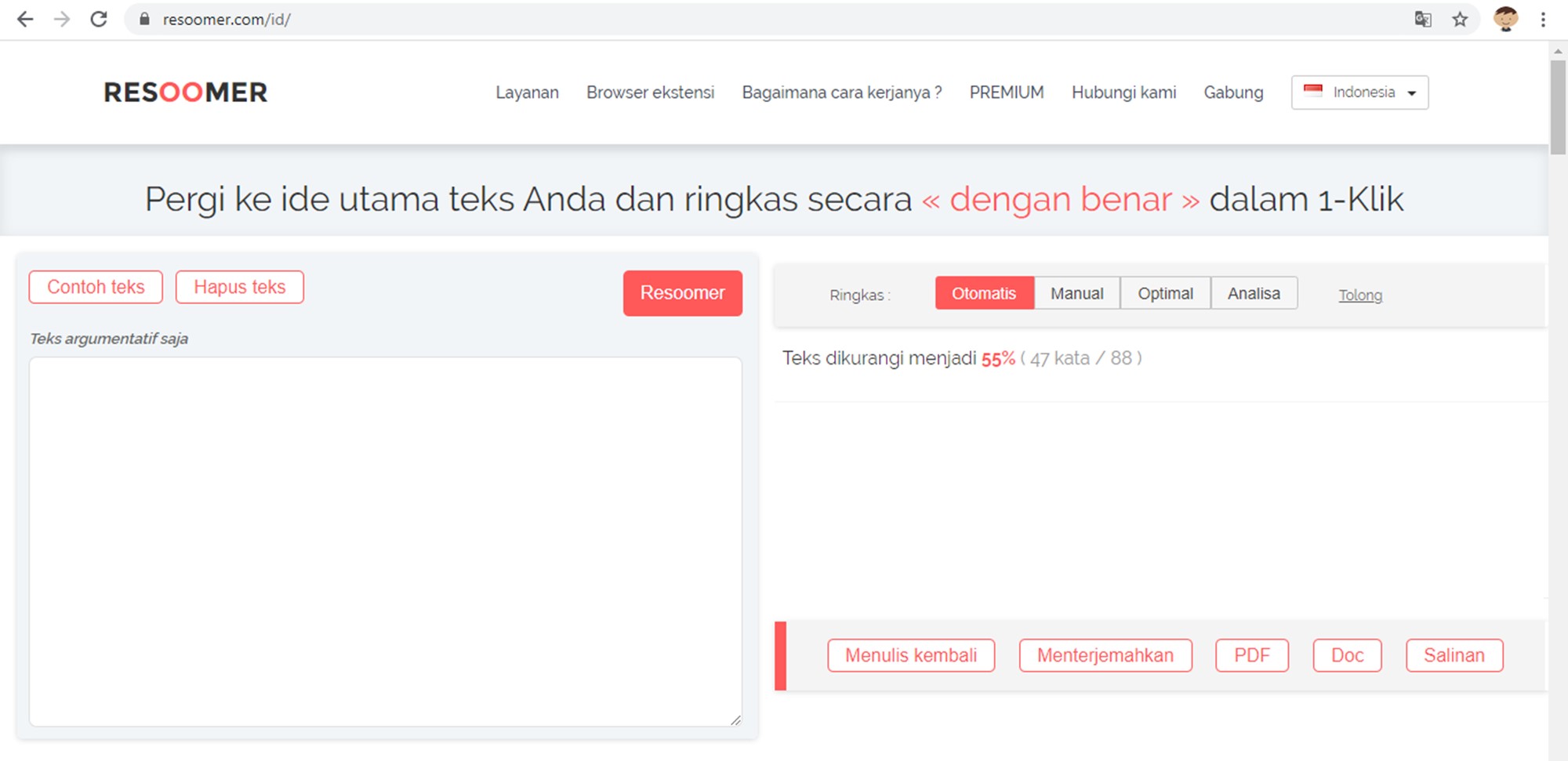Expand the Indonesia dropdown arrow

1414,92
